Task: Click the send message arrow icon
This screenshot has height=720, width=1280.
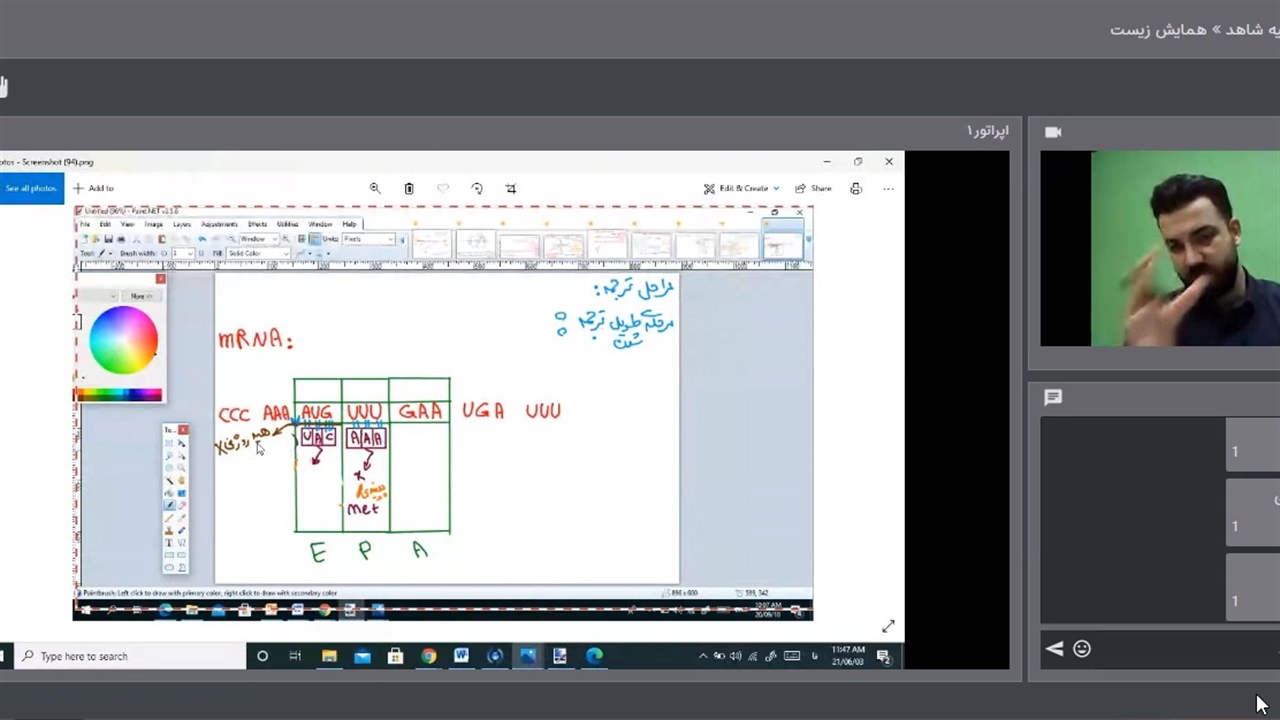Action: [1054, 649]
